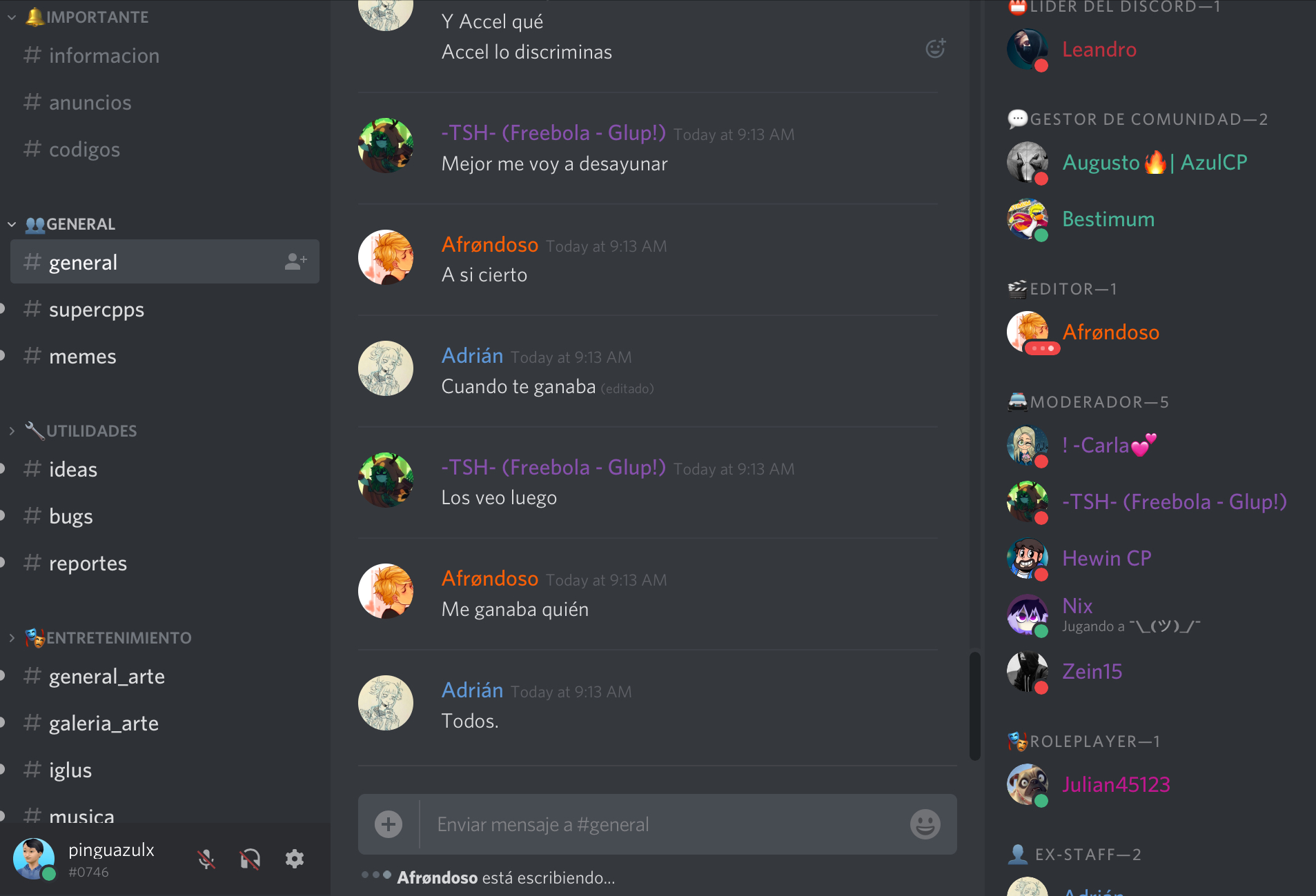This screenshot has width=1316, height=896.
Task: Click Adrián username on Todos message
Action: click(x=472, y=690)
